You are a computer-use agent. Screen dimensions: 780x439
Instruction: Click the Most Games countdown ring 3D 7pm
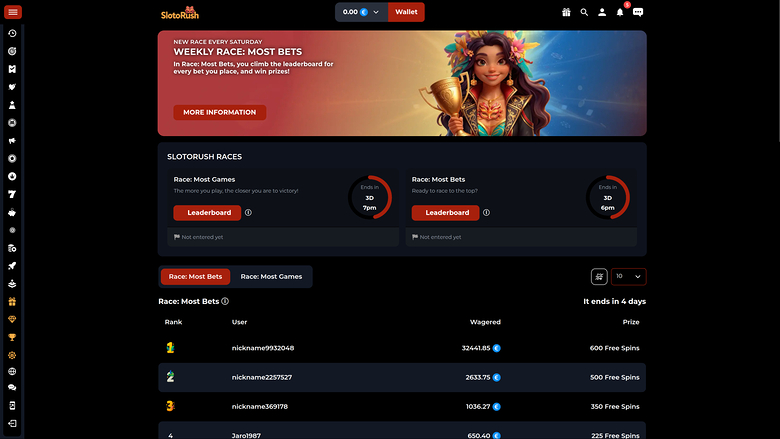[x=370, y=197]
